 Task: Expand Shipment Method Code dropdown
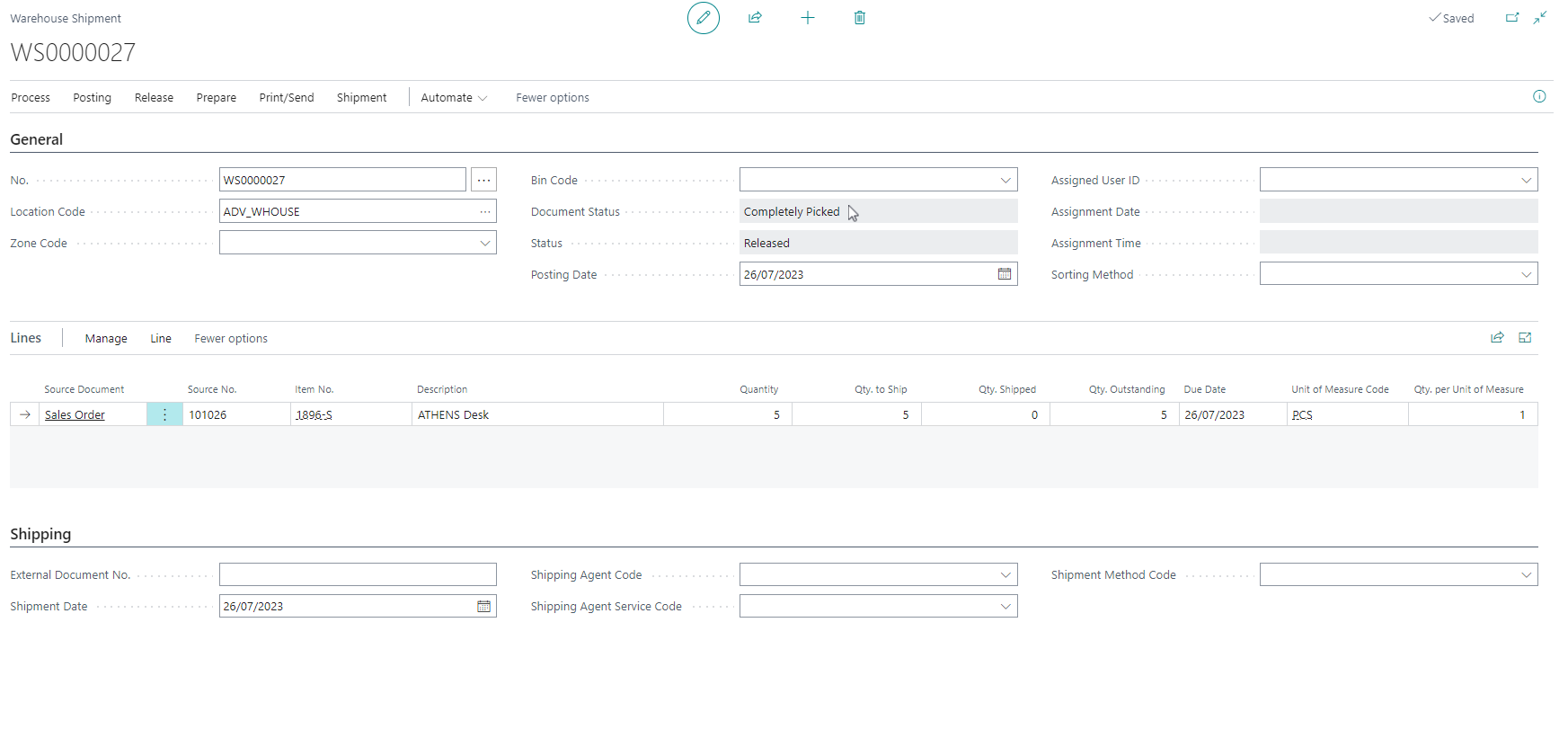(1526, 574)
